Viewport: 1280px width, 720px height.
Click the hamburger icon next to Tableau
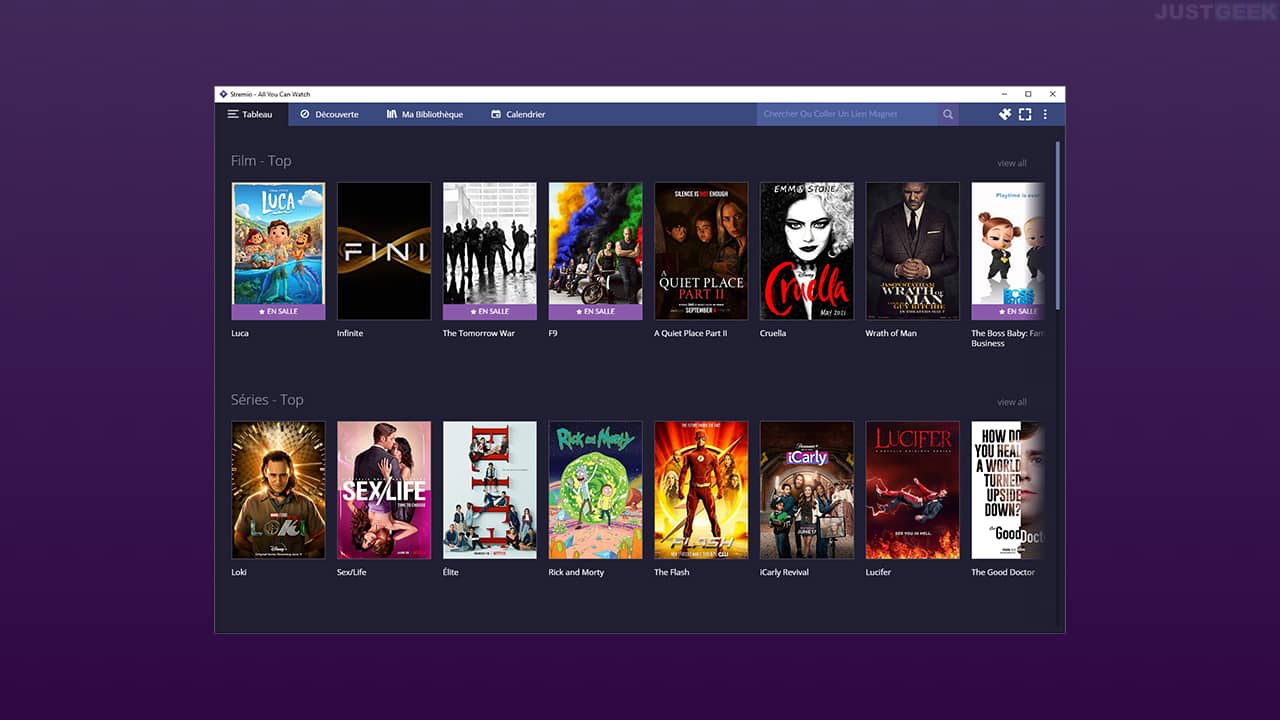(x=233, y=114)
